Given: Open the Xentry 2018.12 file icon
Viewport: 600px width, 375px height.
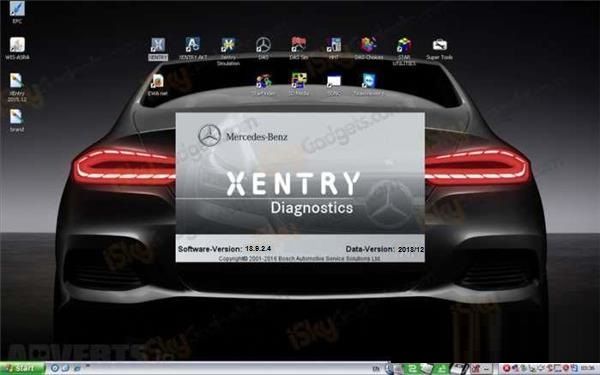Looking at the screenshot, I should click(16, 87).
